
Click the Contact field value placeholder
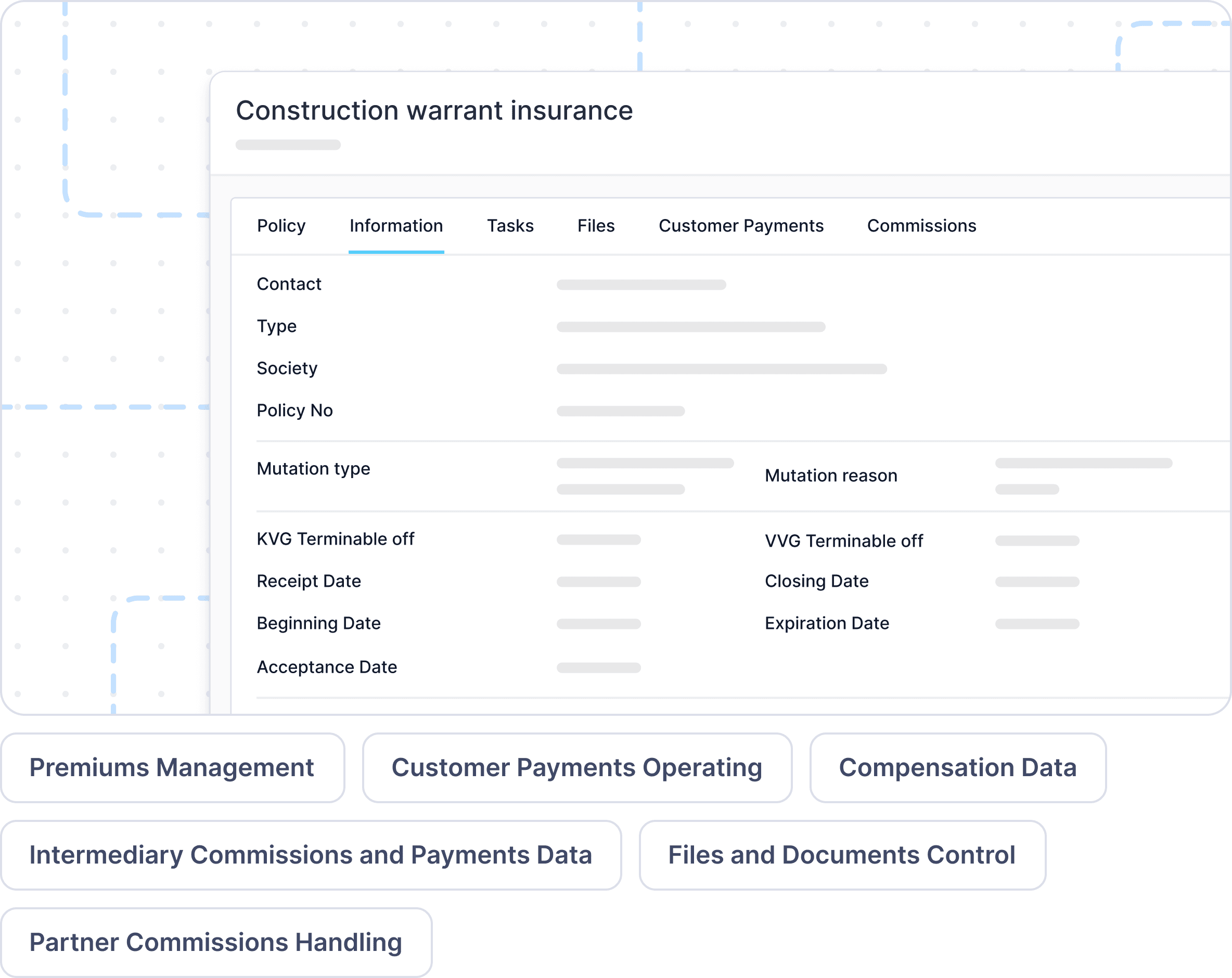641,285
